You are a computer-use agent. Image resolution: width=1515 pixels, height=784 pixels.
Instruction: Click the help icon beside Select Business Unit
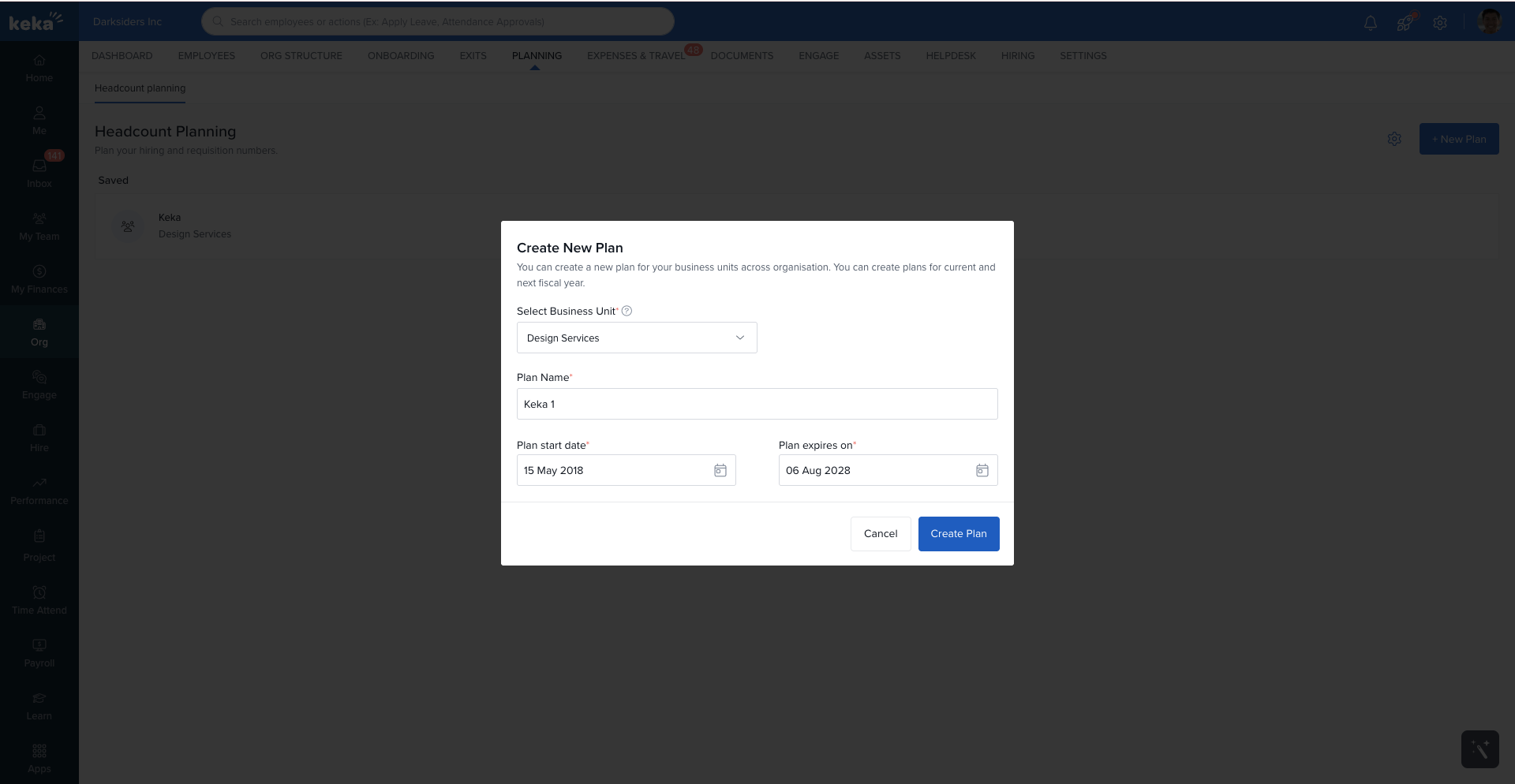pyautogui.click(x=627, y=311)
